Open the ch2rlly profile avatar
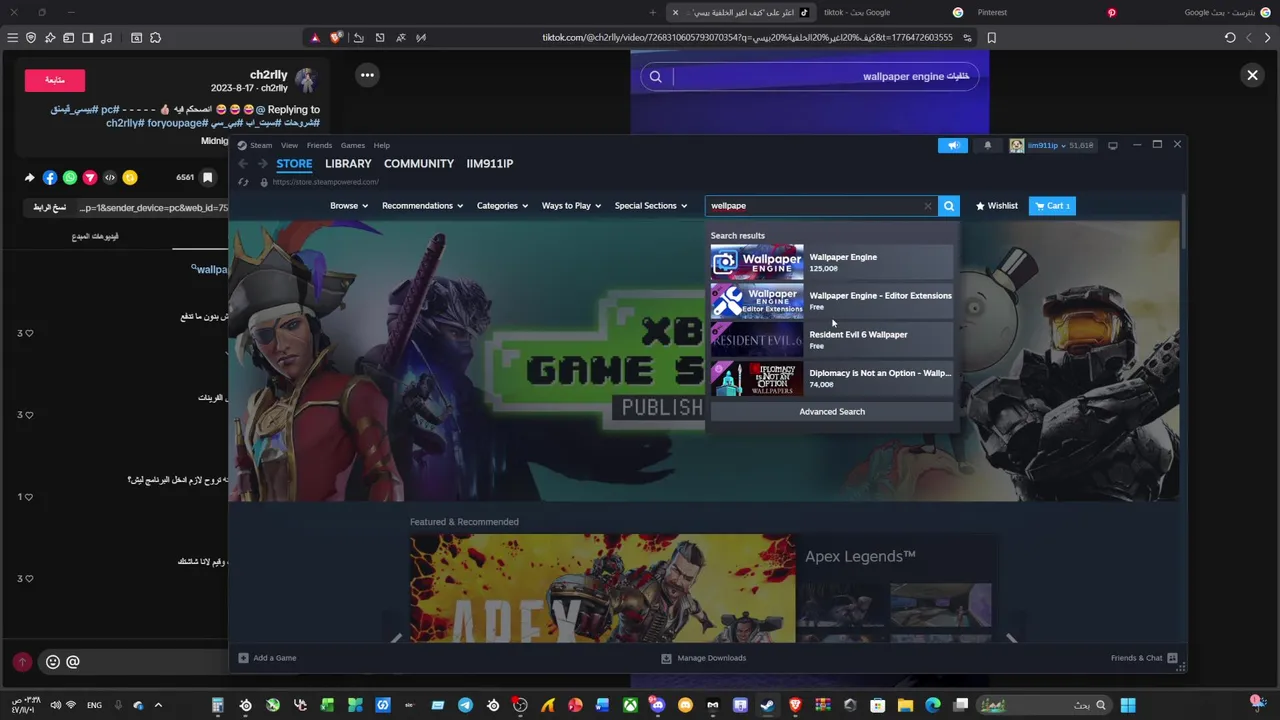This screenshot has height=720, width=1280. coord(306,81)
